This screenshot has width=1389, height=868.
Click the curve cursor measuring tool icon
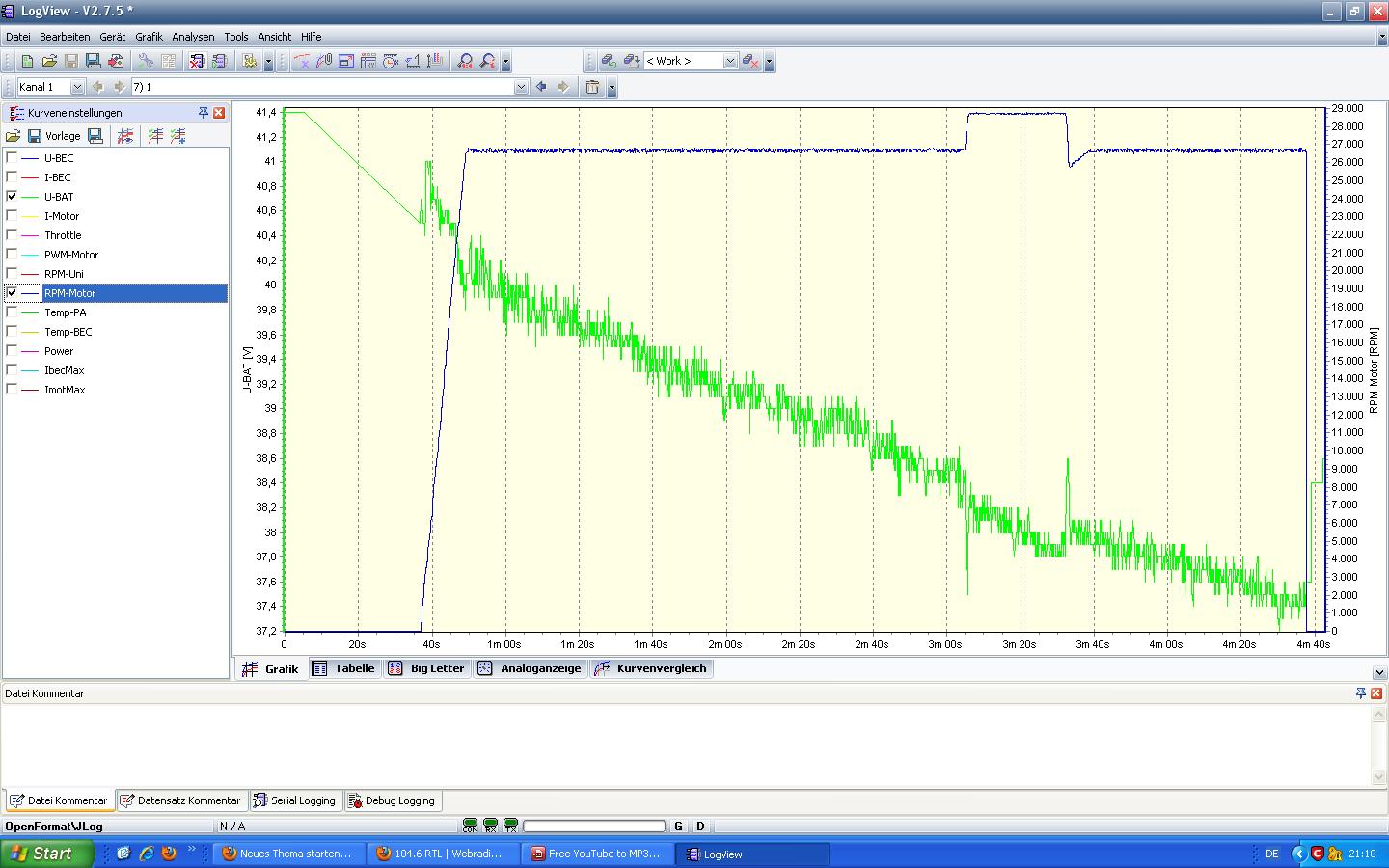tap(302, 61)
